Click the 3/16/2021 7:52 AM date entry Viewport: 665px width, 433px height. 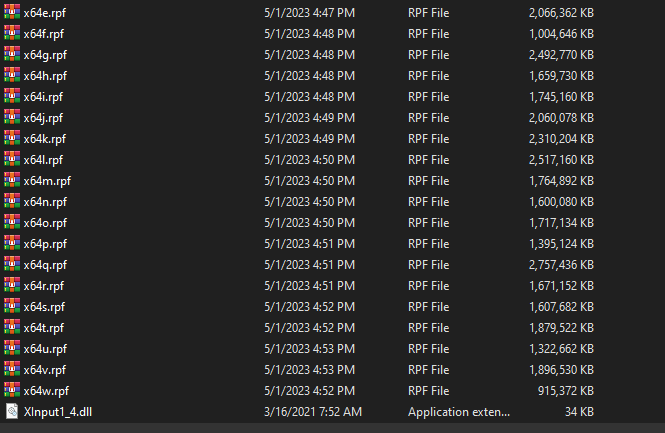(314, 411)
